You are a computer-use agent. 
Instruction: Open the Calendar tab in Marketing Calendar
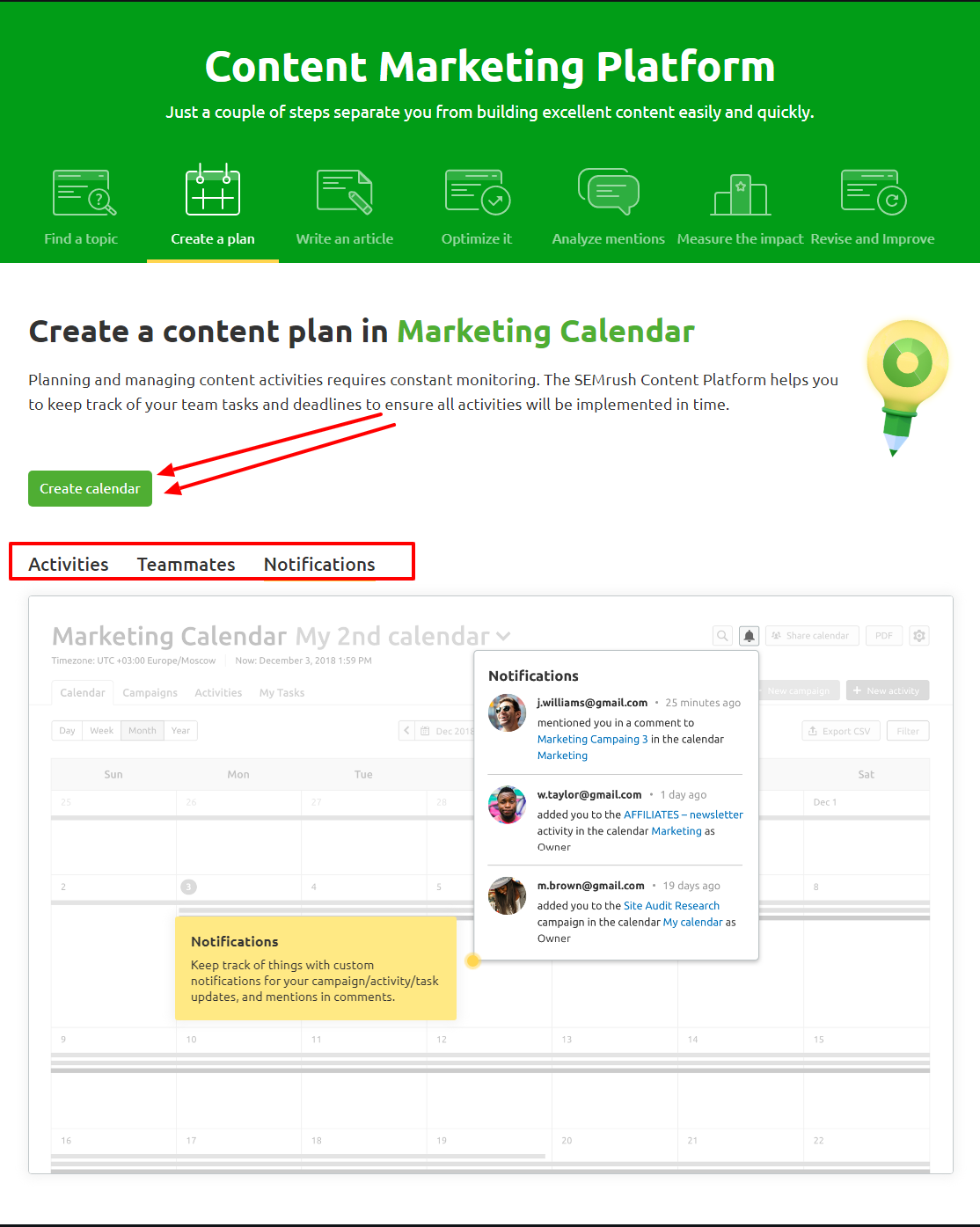tap(83, 693)
